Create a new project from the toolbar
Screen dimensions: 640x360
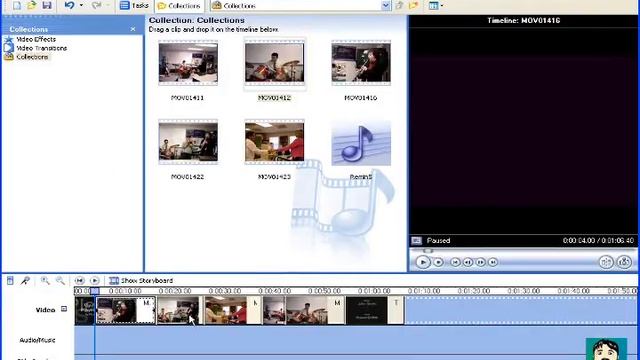click(x=16, y=5)
